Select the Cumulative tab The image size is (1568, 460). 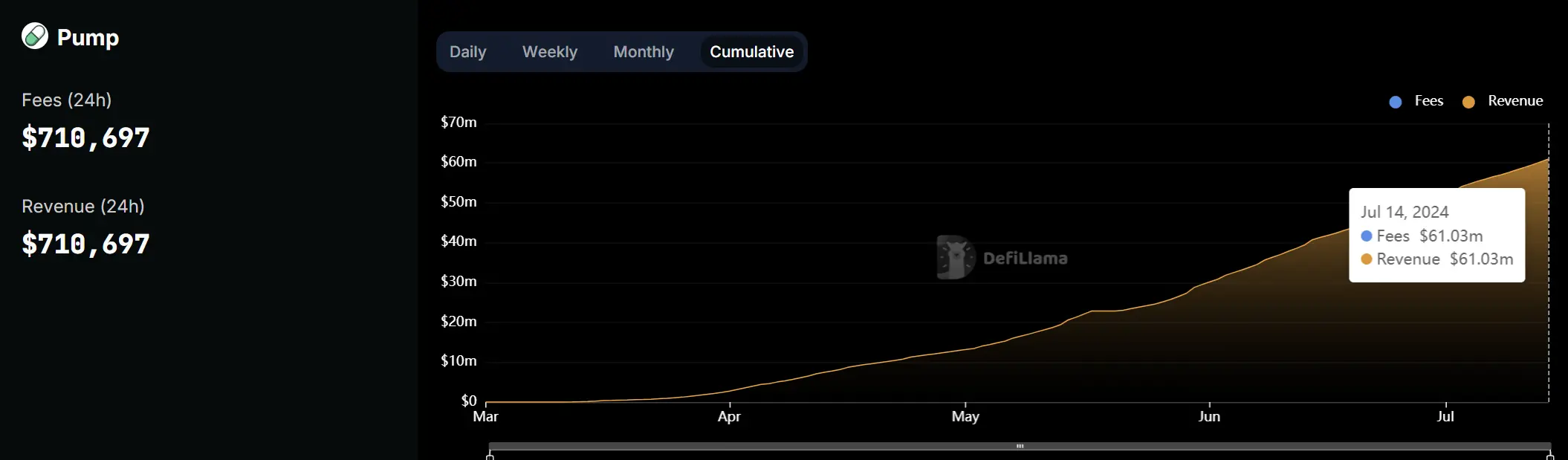751,52
